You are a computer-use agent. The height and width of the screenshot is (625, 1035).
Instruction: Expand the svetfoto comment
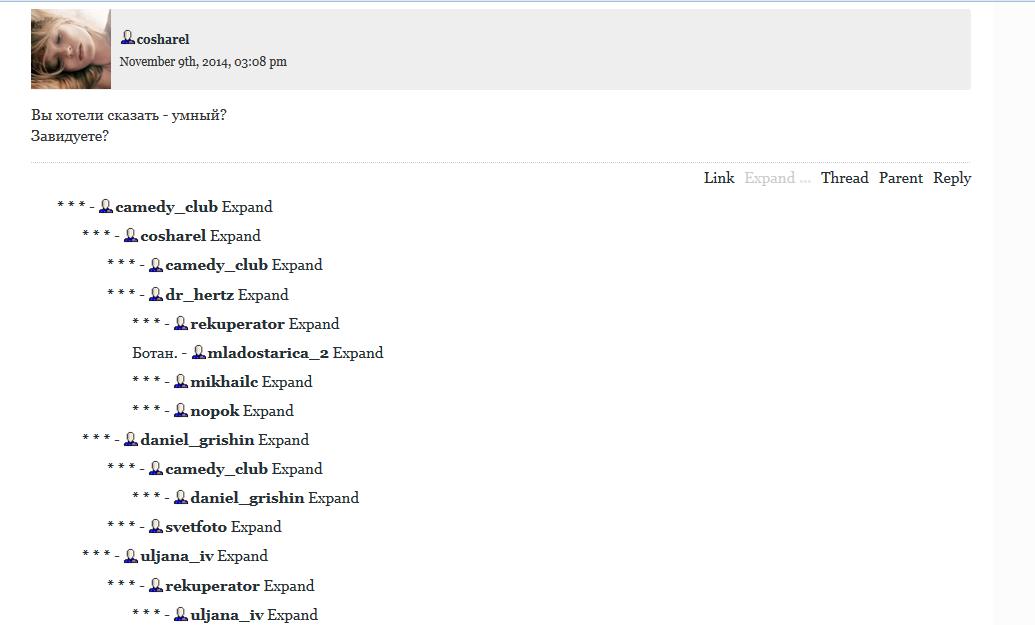(x=256, y=527)
